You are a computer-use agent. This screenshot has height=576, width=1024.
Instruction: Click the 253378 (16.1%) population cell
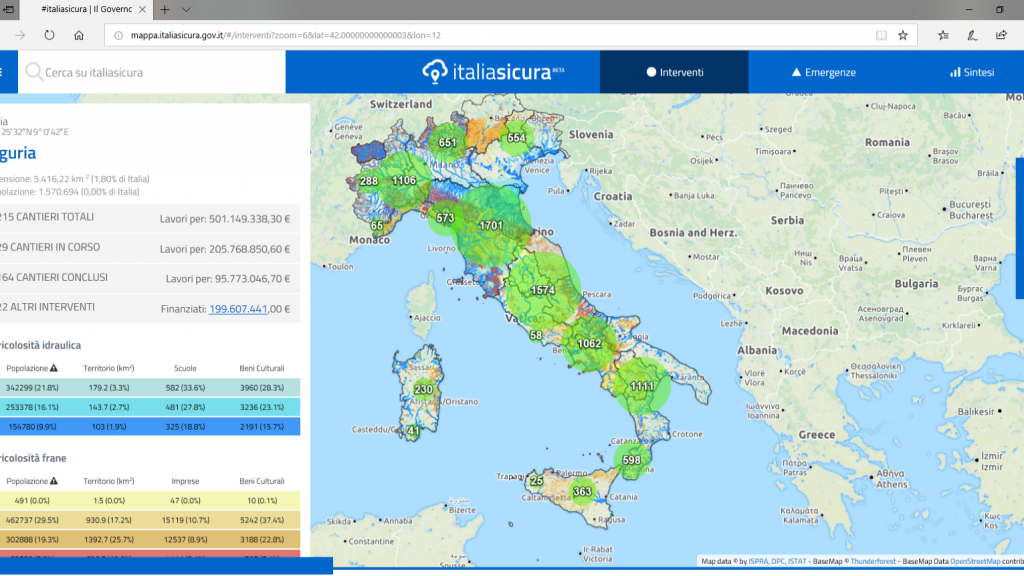click(31, 408)
